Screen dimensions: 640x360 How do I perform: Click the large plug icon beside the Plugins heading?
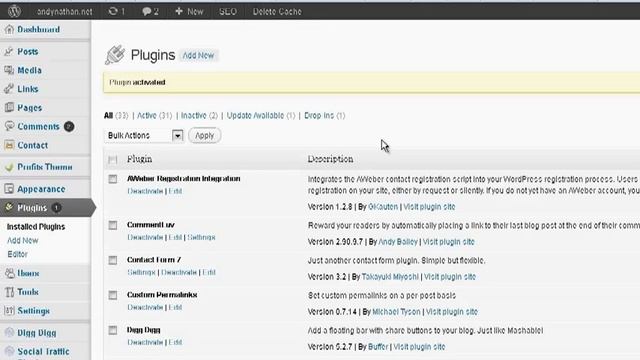click(x=115, y=55)
